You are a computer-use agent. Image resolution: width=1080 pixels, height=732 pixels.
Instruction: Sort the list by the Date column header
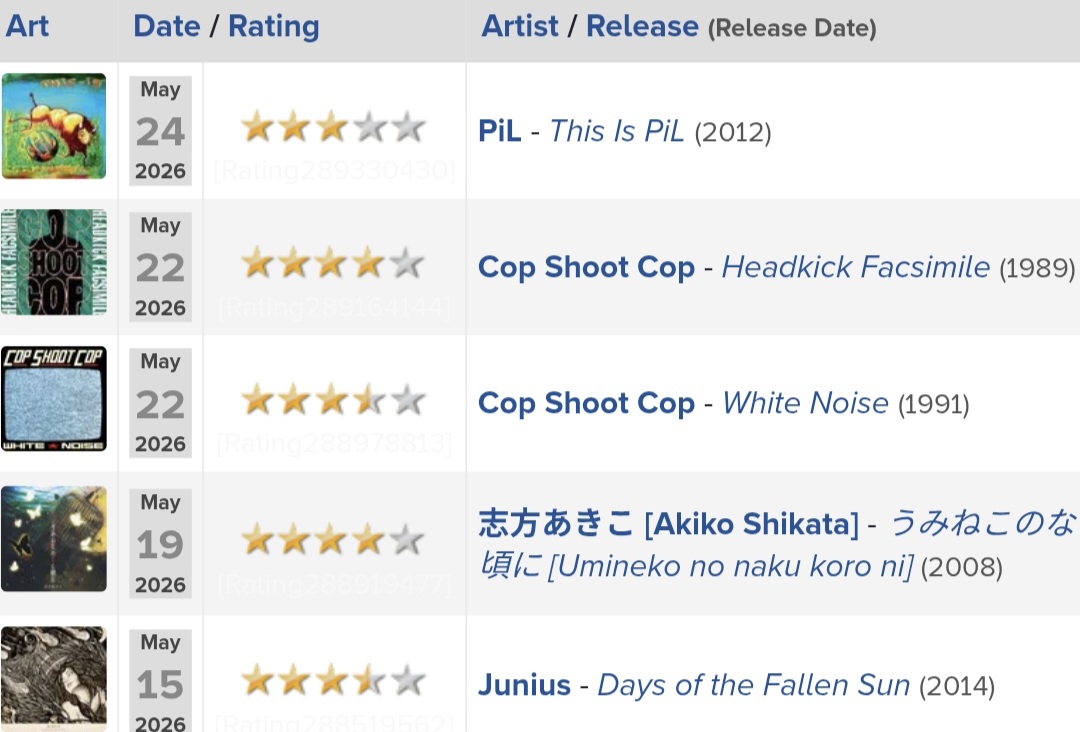[167, 26]
